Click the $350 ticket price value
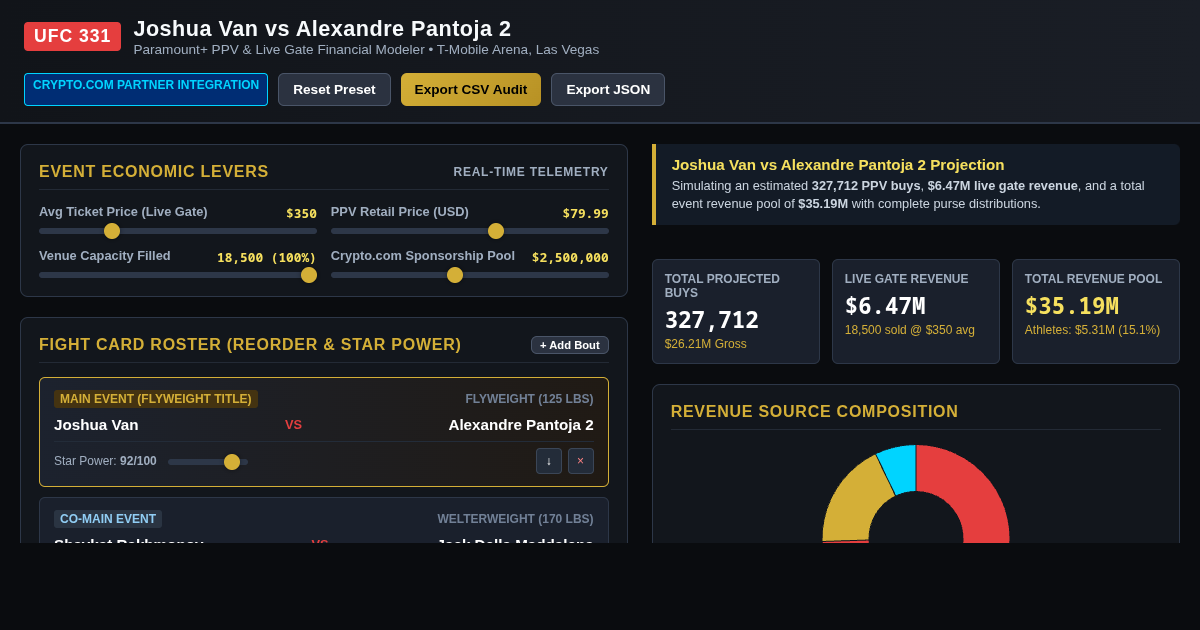This screenshot has width=1200, height=630. click(301, 213)
